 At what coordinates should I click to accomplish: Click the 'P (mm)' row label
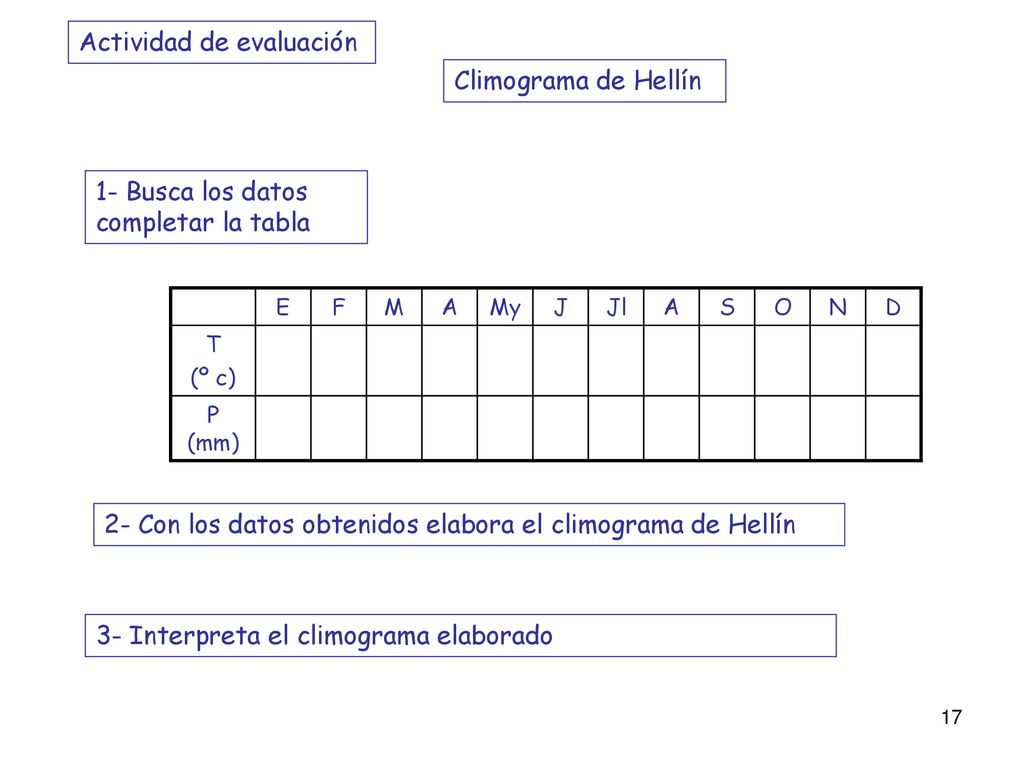click(213, 428)
